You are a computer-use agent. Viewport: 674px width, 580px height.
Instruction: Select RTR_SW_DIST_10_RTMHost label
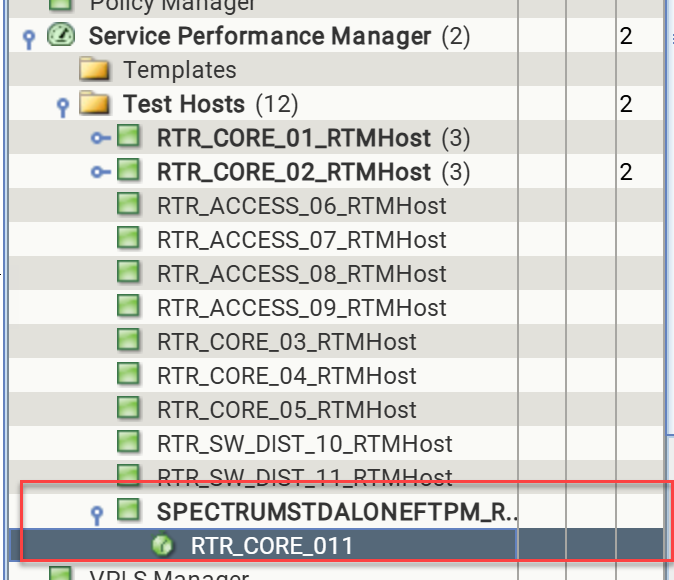pos(305,444)
